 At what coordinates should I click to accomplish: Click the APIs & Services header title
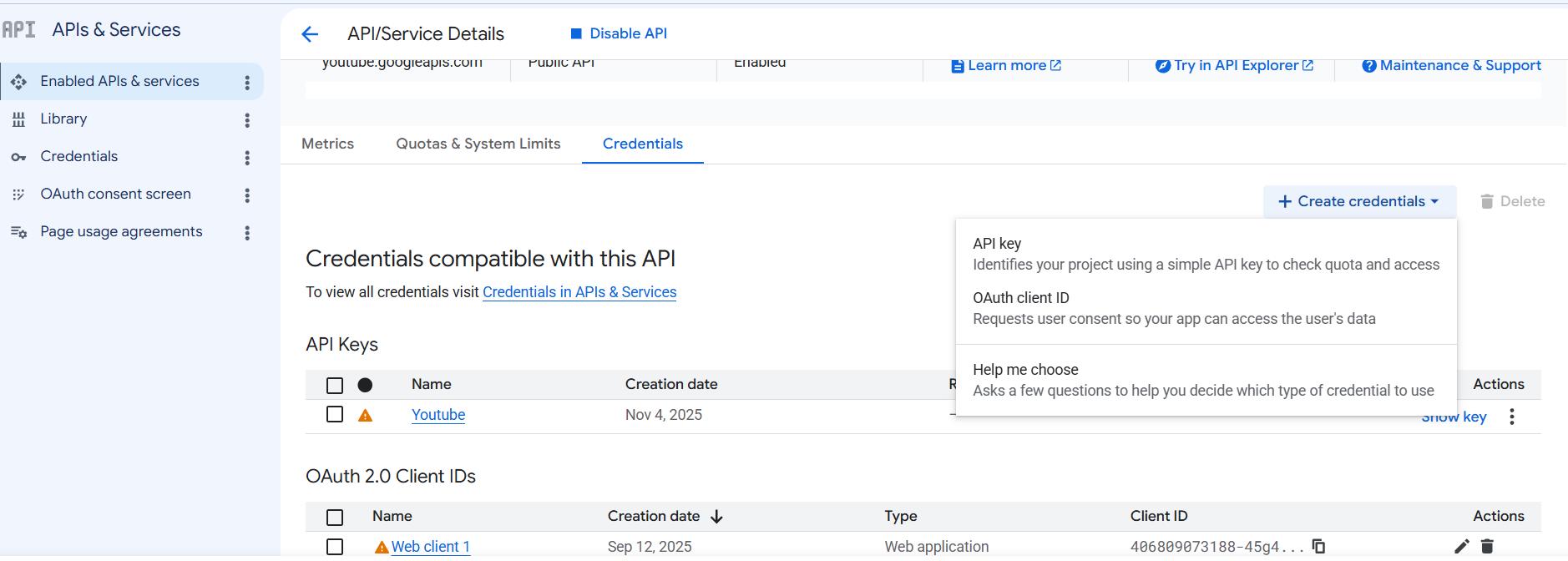coord(116,29)
